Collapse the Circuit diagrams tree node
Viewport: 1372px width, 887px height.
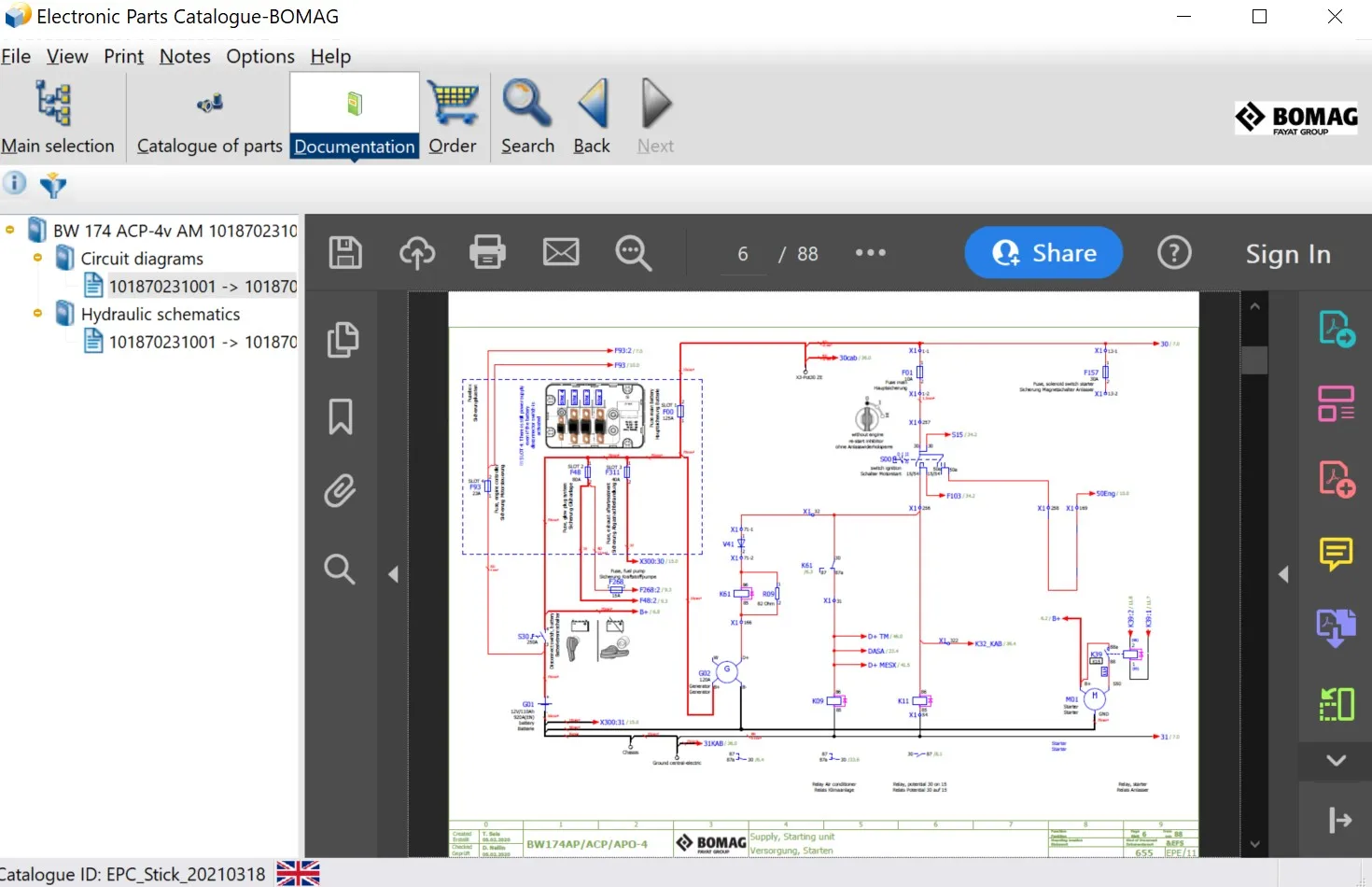tap(37, 258)
